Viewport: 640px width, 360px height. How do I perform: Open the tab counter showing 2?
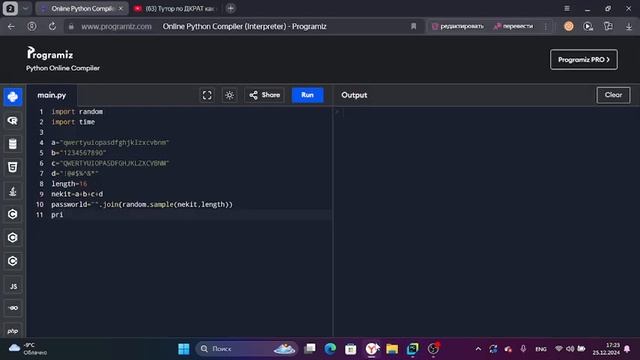point(10,8)
